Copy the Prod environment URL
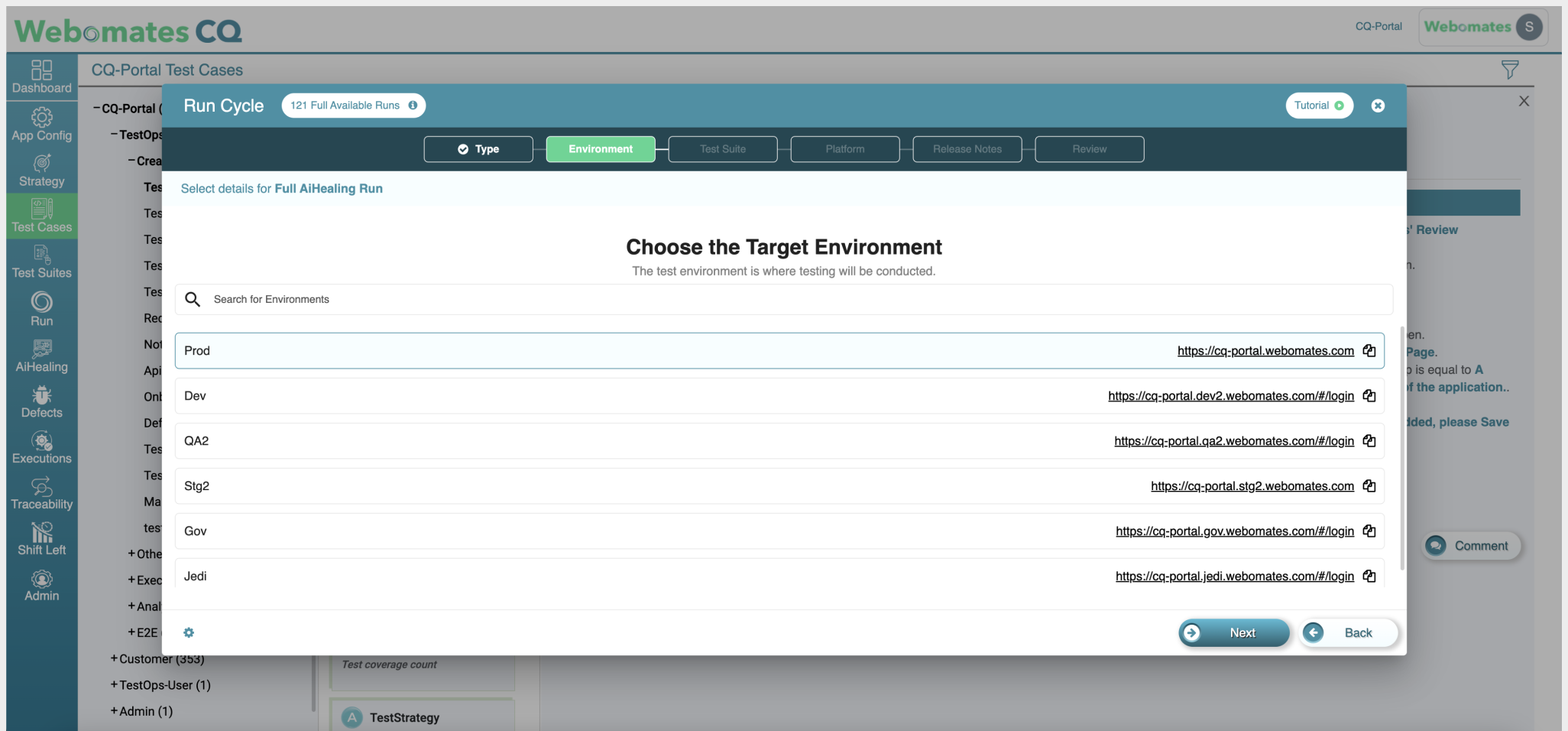The width and height of the screenshot is (1568, 731). coord(1369,350)
